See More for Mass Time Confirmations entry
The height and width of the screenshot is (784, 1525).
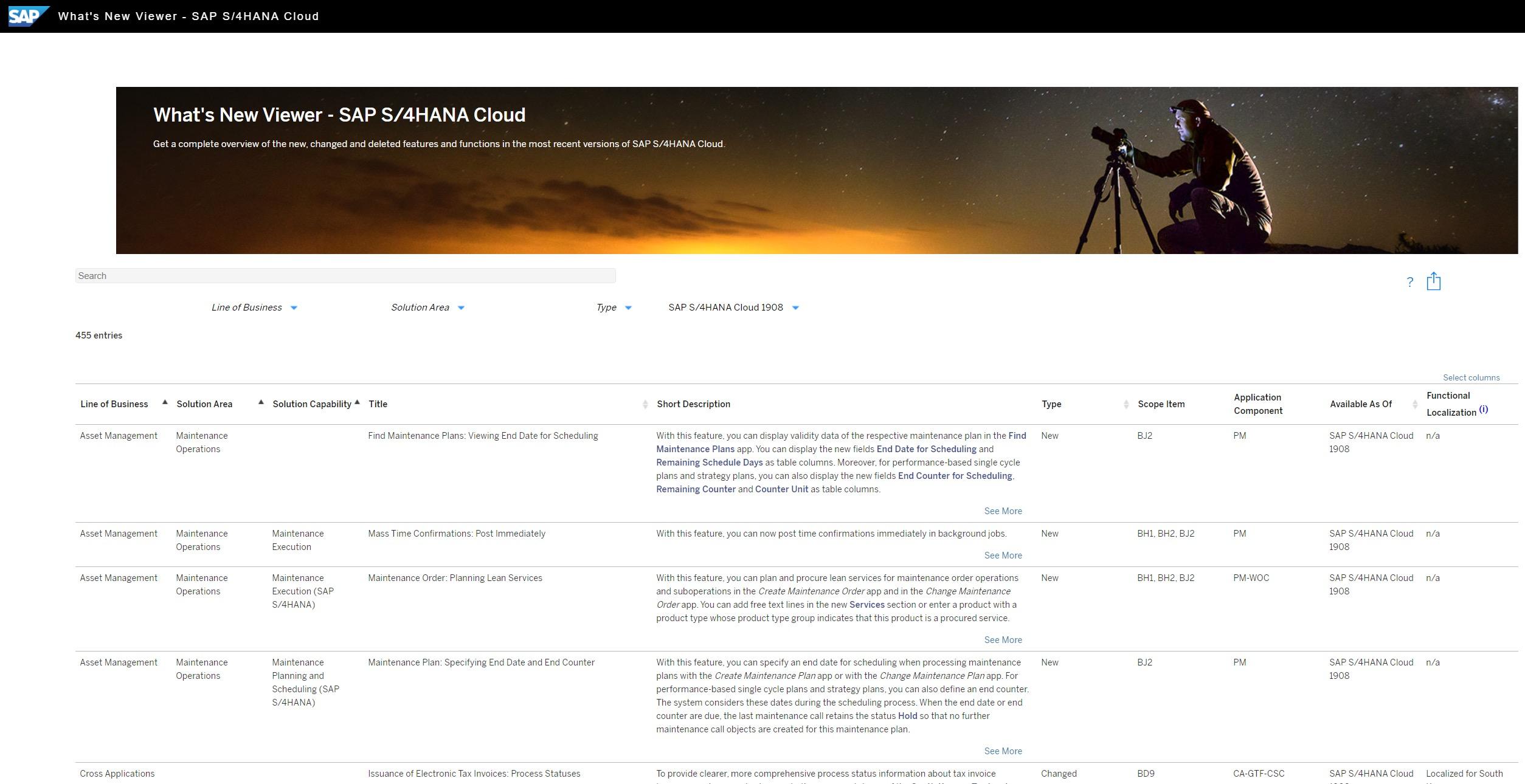(1003, 555)
